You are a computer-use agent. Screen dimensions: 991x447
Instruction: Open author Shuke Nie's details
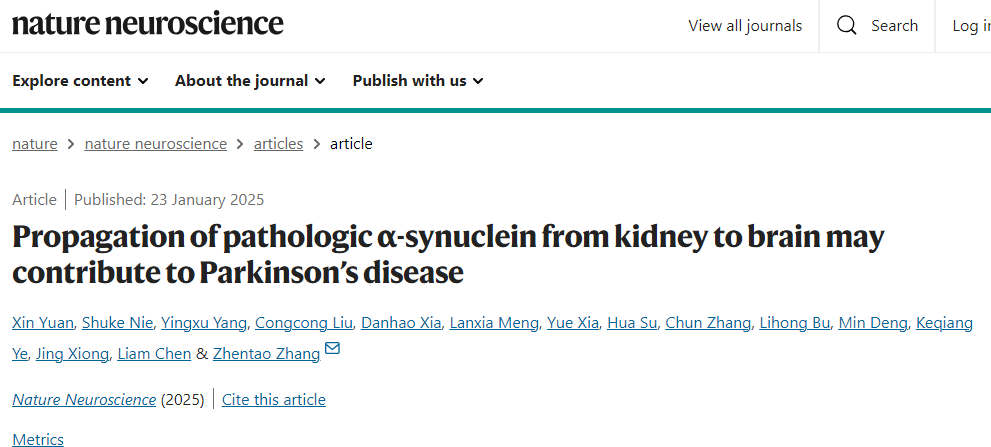click(x=119, y=323)
